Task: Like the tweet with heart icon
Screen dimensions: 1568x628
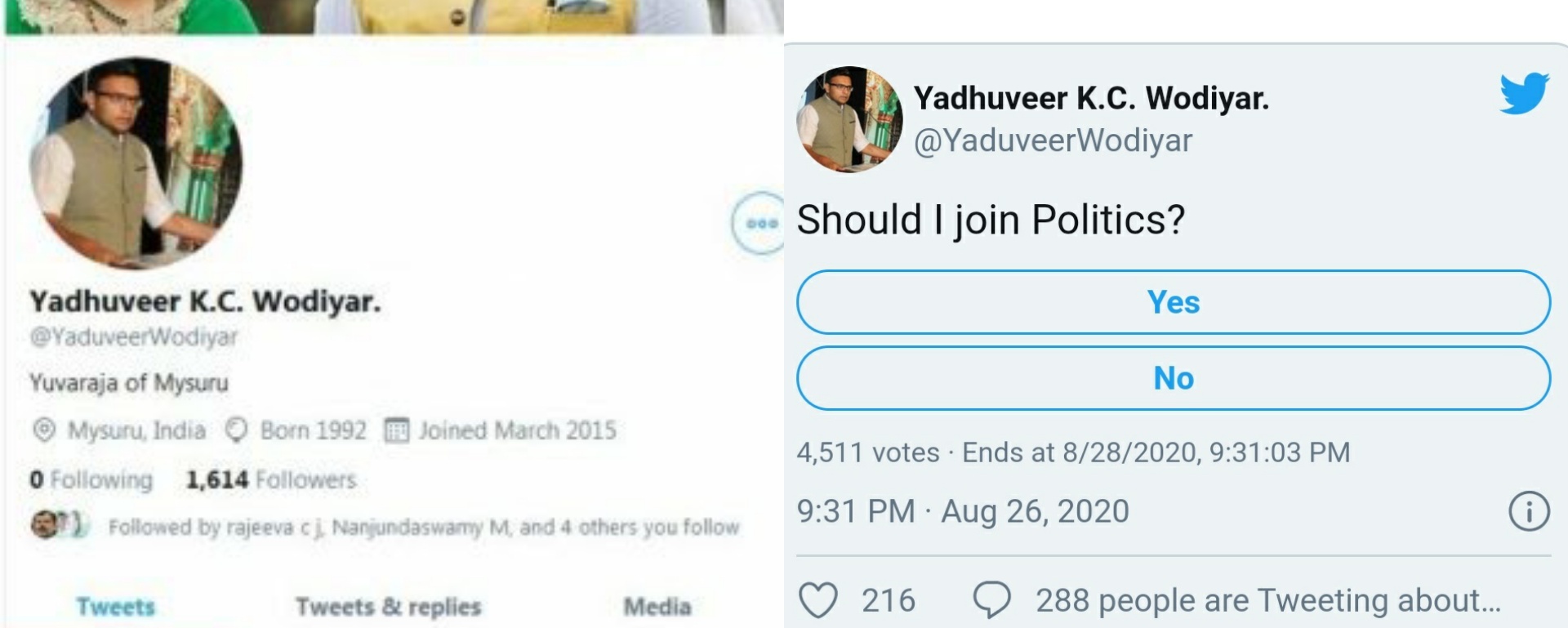Action: coord(817,600)
